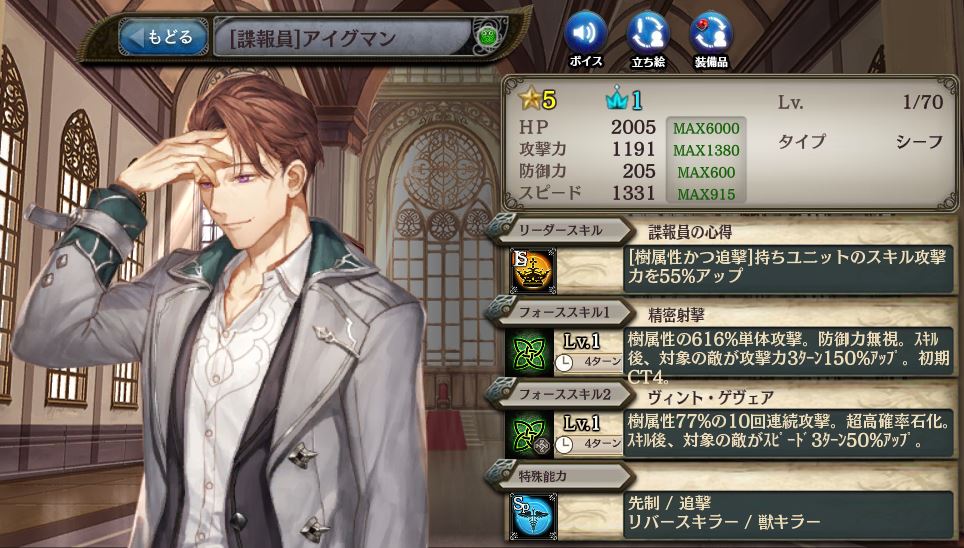This screenshot has width=964, height=548.
Task: Select the leader skill crown icon
Action: point(532,271)
